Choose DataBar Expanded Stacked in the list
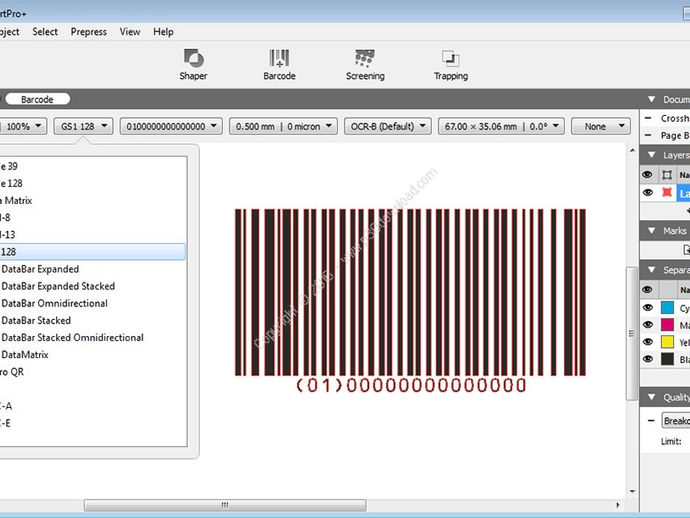The width and height of the screenshot is (690, 518). click(92, 286)
